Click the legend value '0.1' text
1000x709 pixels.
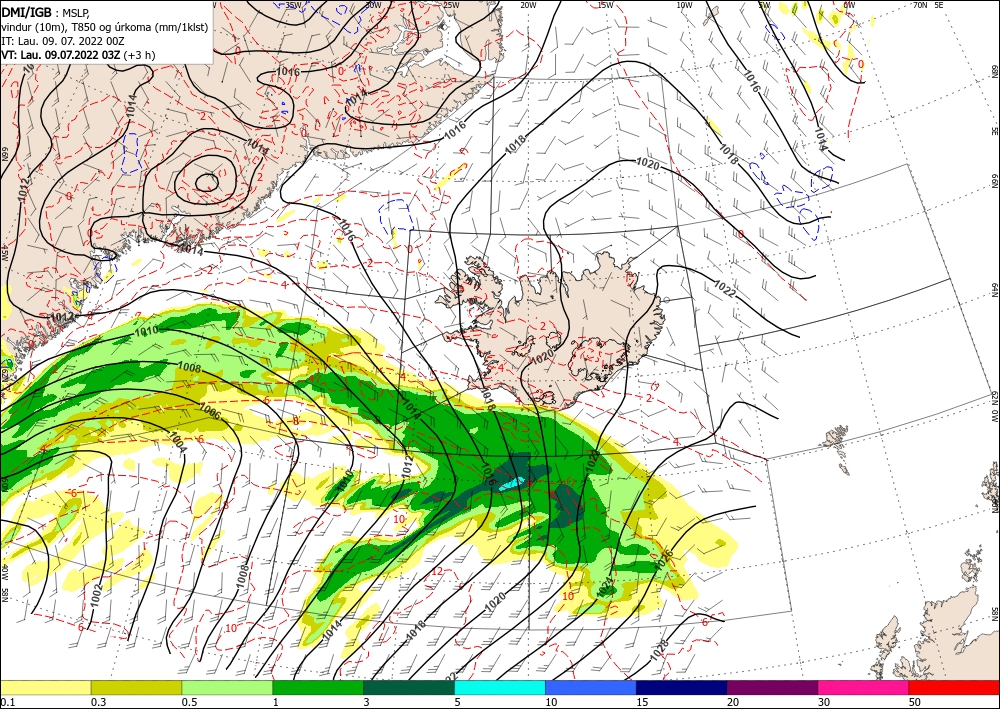tap(6, 702)
